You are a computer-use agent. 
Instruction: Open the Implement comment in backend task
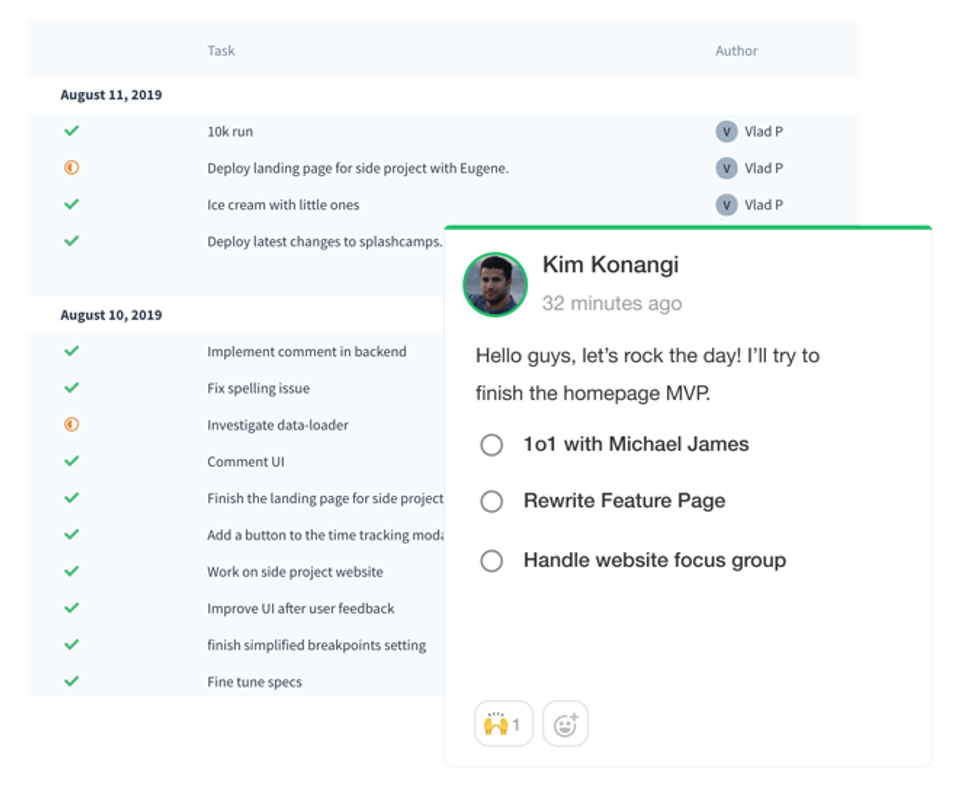(x=306, y=352)
